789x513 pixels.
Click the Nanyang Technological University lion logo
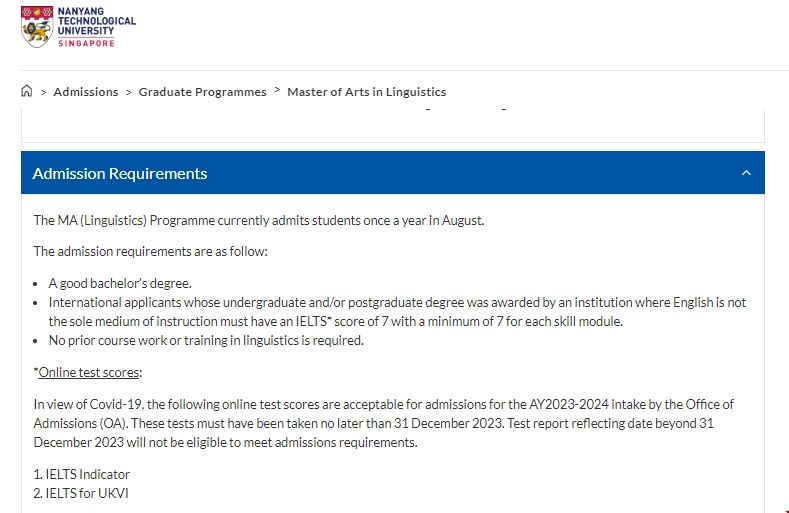pyautogui.click(x=38, y=27)
